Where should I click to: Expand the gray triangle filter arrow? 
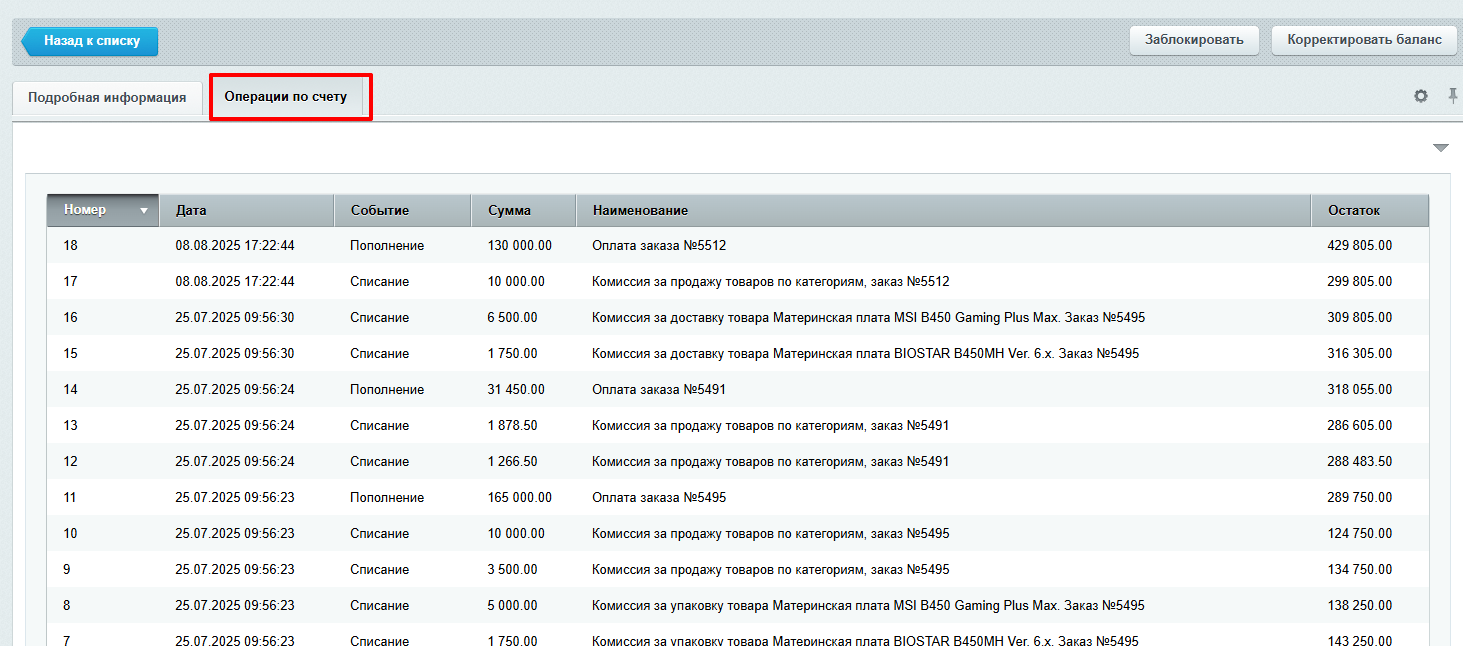pyautogui.click(x=1440, y=148)
